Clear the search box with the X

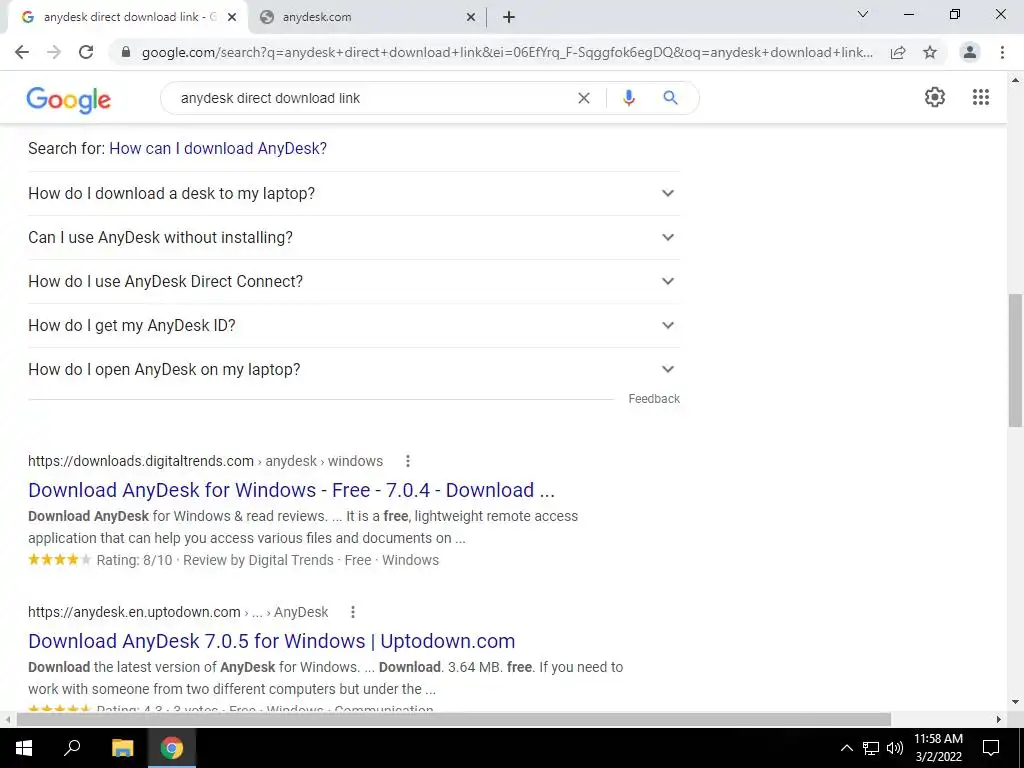click(x=584, y=98)
